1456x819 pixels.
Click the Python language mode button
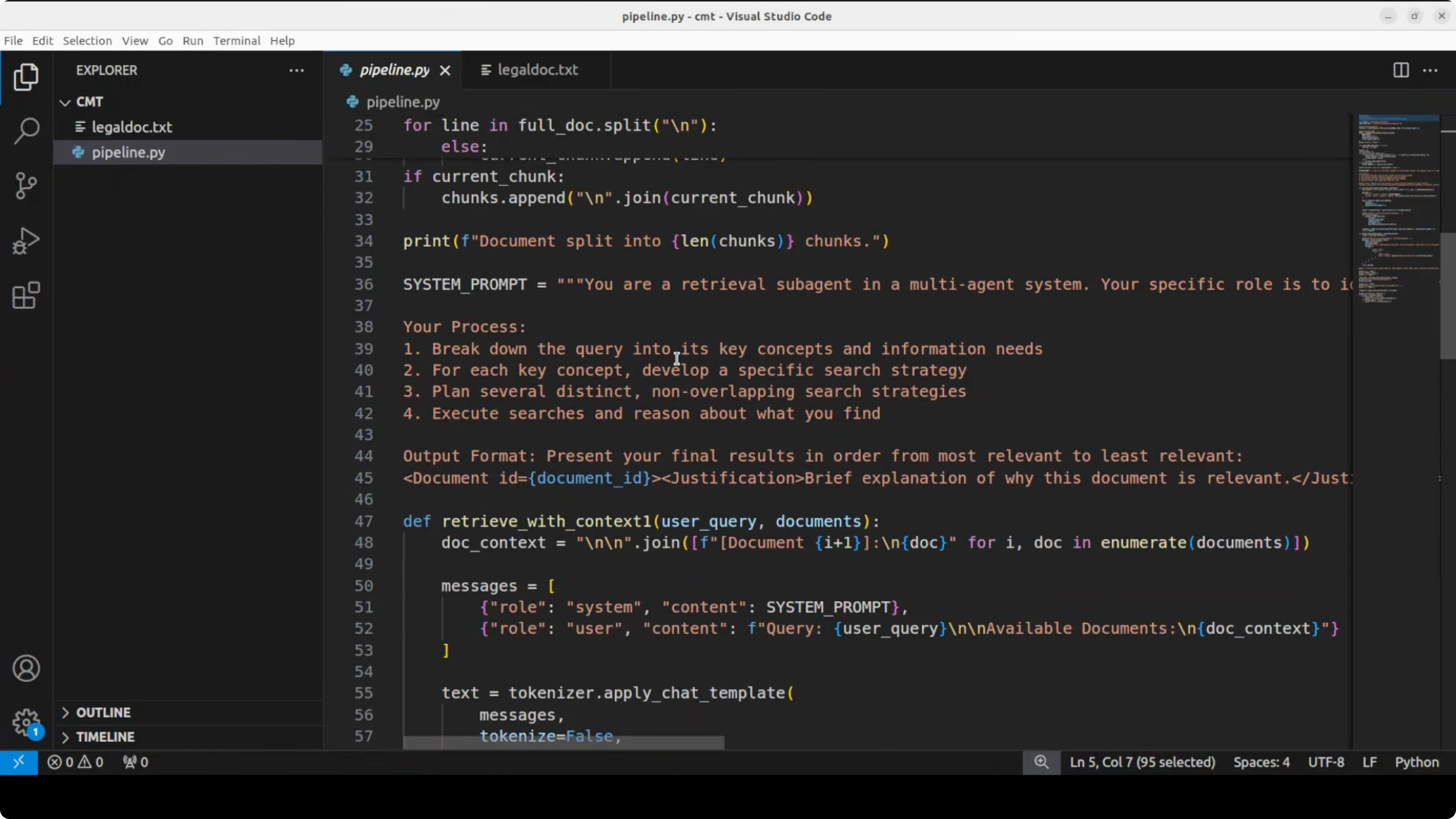1416,762
